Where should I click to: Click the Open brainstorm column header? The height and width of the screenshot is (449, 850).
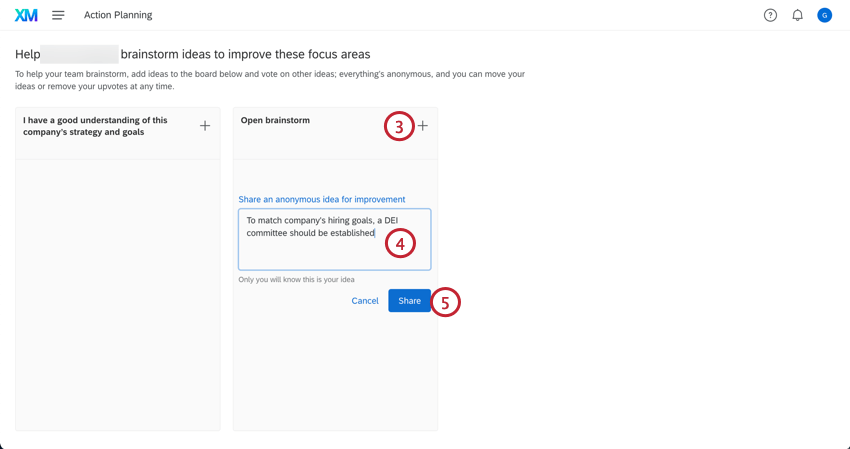point(275,120)
